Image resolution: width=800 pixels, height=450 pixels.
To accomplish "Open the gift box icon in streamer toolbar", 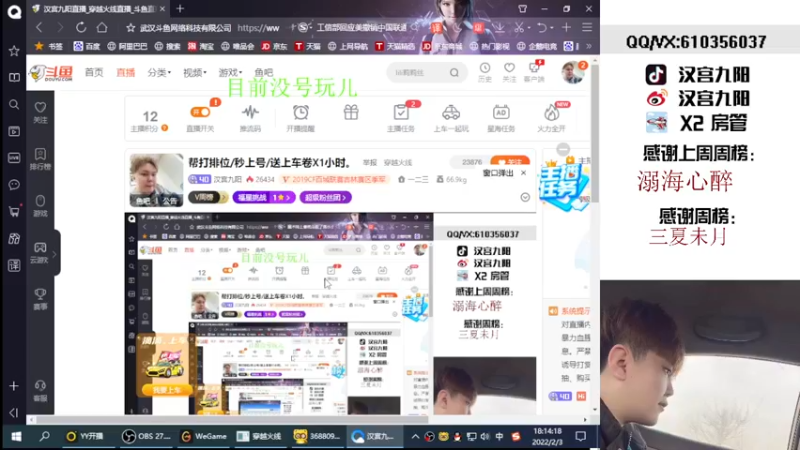I will coord(351,112).
